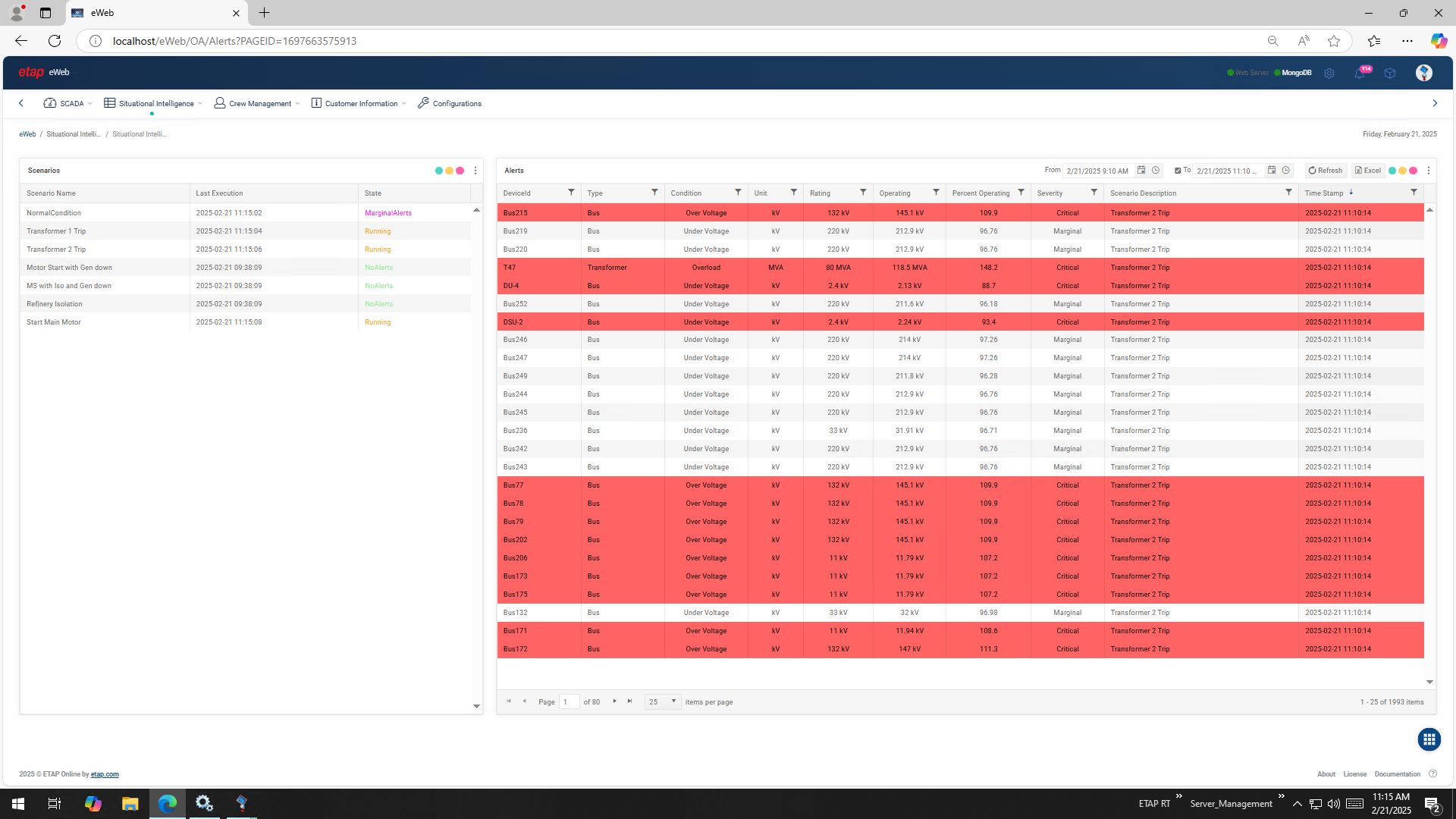The image size is (1456, 819).
Task: Export alerts with Excel button
Action: point(1368,171)
